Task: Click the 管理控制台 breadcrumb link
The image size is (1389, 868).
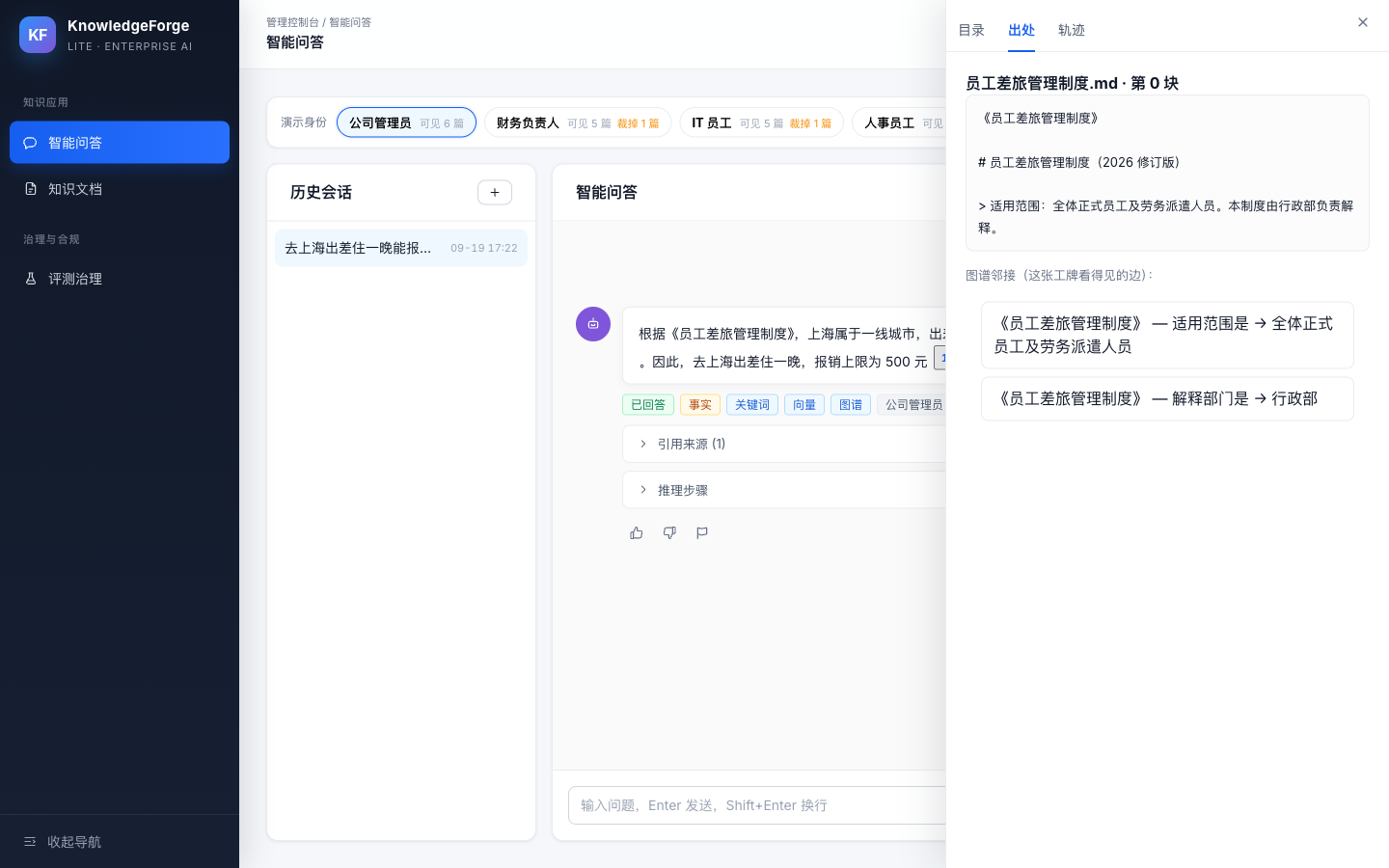Action: click(292, 22)
